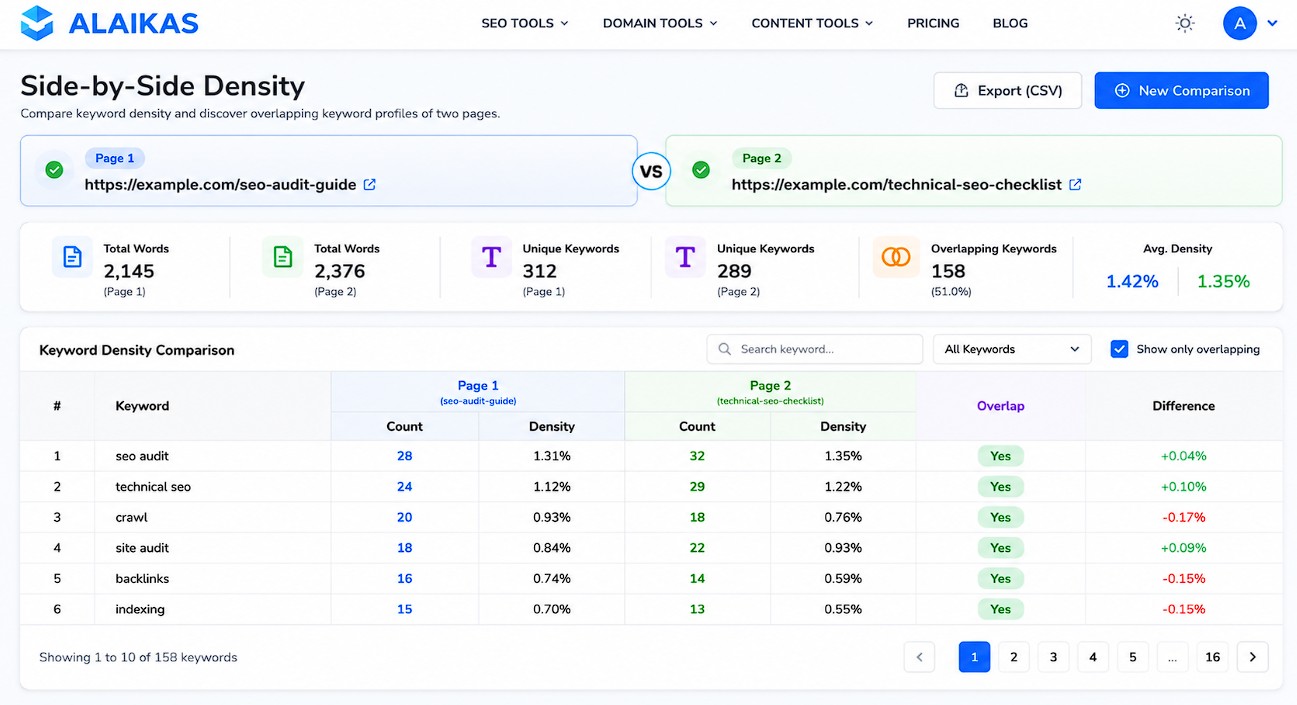Click the -0.17% difference value
This screenshot has height=705, width=1297.
click(1183, 517)
